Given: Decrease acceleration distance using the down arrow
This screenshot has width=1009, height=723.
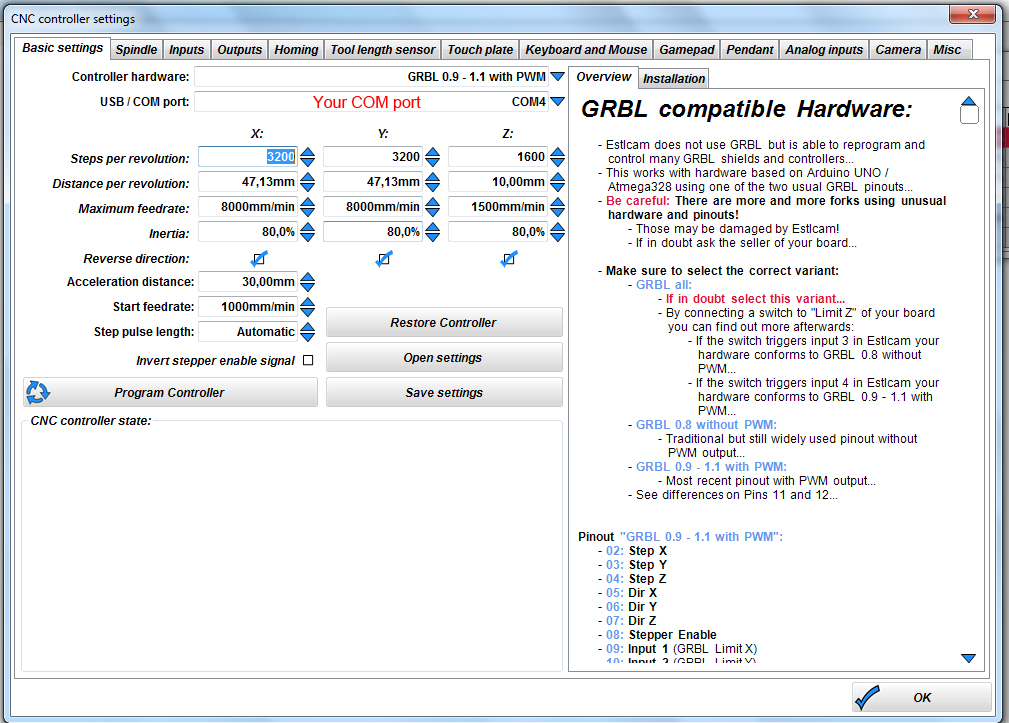Looking at the screenshot, I should [308, 288].
